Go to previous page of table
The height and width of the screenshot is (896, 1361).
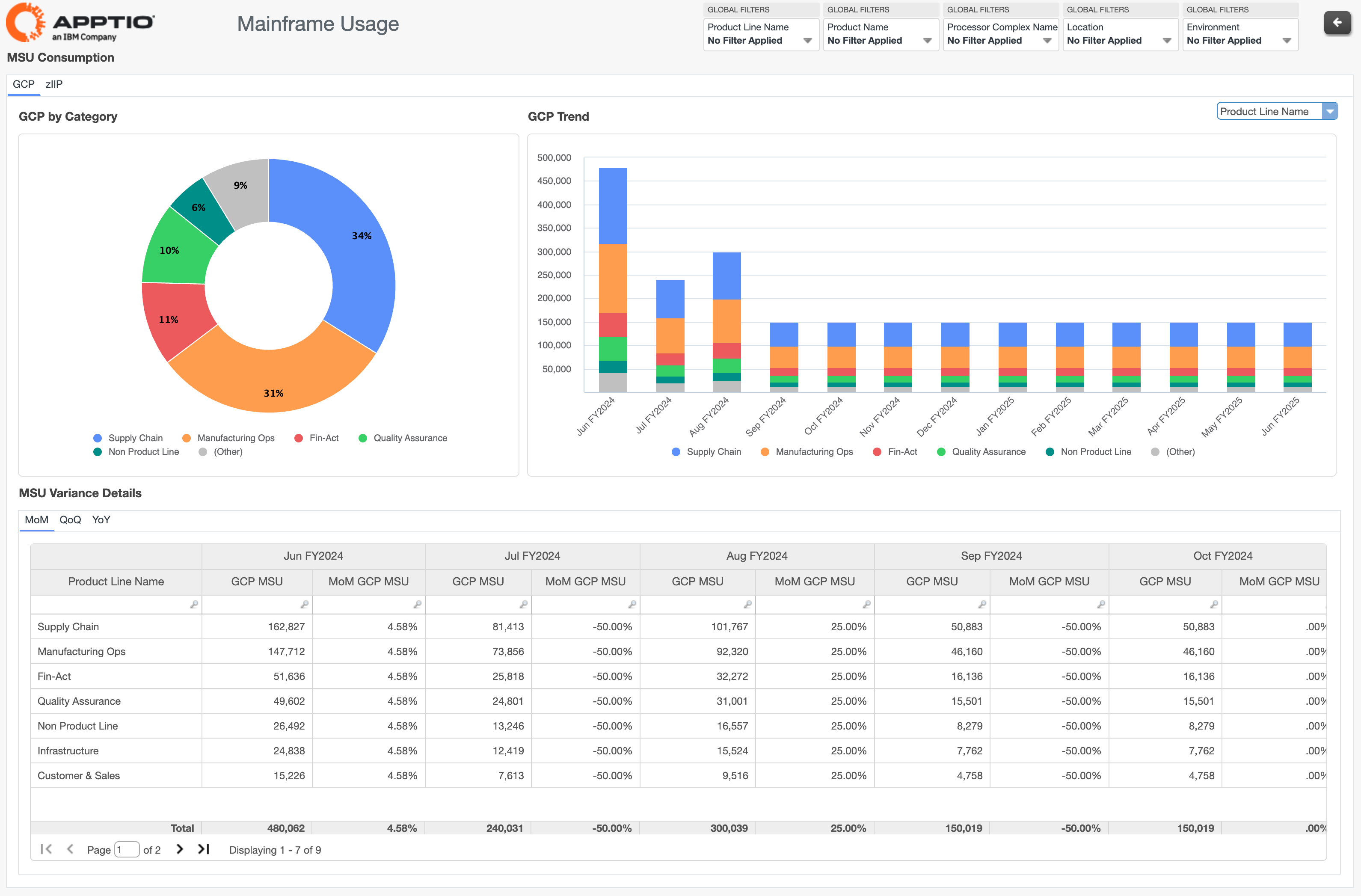[70, 849]
